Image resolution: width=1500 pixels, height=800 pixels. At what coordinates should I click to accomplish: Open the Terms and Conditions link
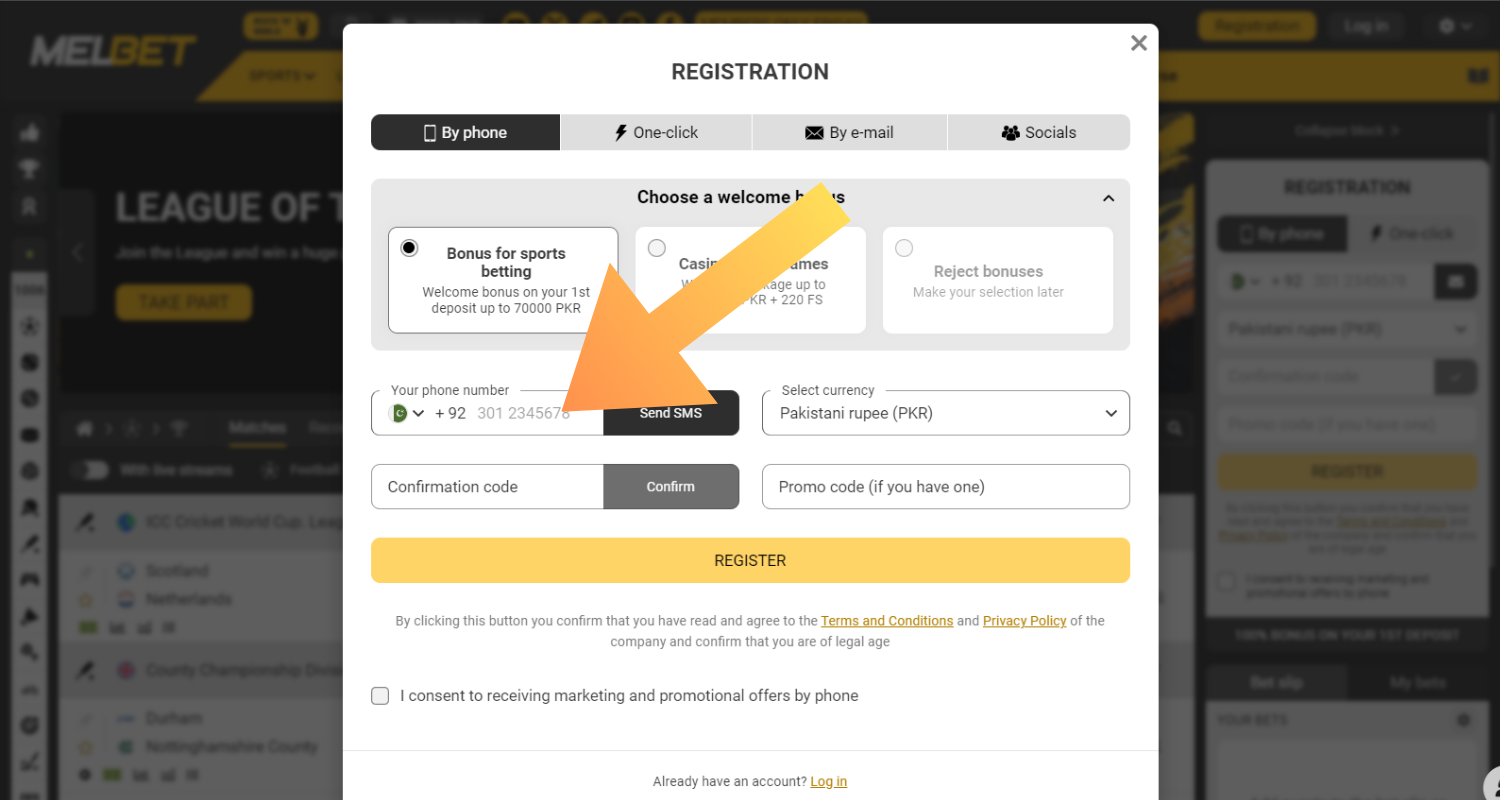pos(886,621)
